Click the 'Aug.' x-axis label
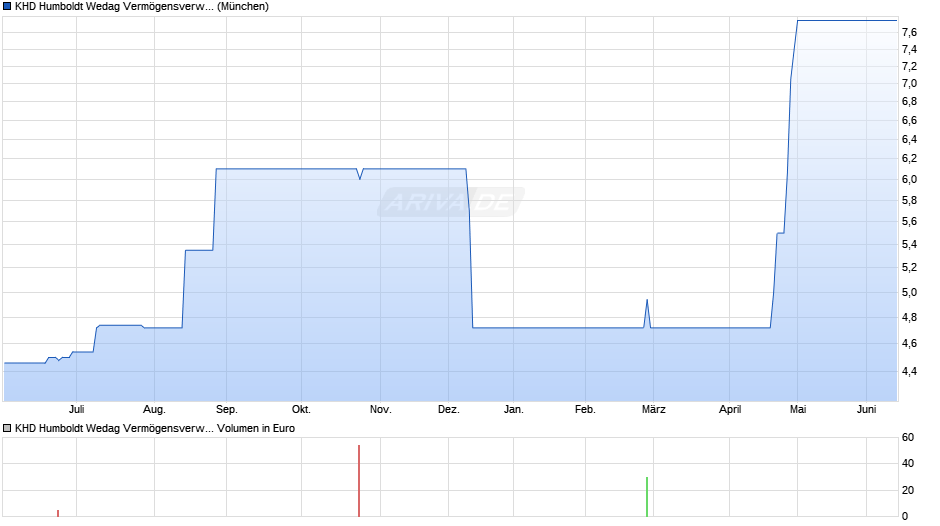 [154, 410]
